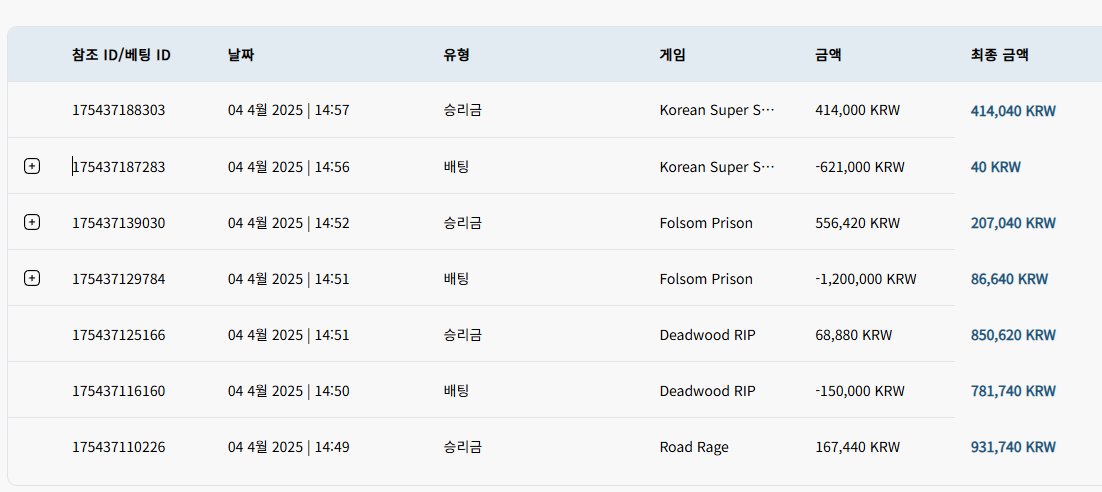Open final amount 414,040 KRW link
This screenshot has height=492, width=1102.
click(x=1013, y=111)
